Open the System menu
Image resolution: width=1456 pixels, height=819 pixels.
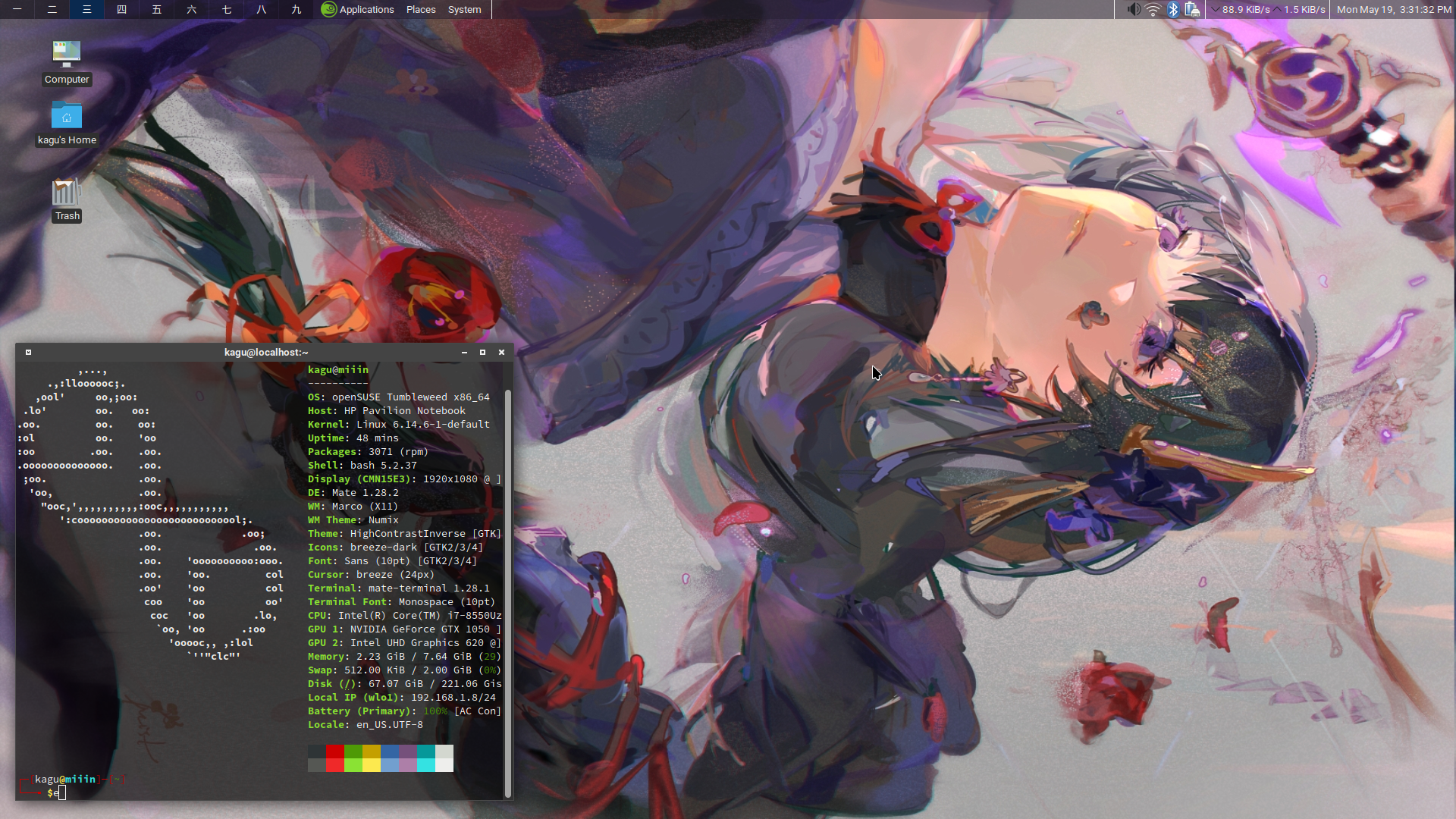click(x=464, y=9)
